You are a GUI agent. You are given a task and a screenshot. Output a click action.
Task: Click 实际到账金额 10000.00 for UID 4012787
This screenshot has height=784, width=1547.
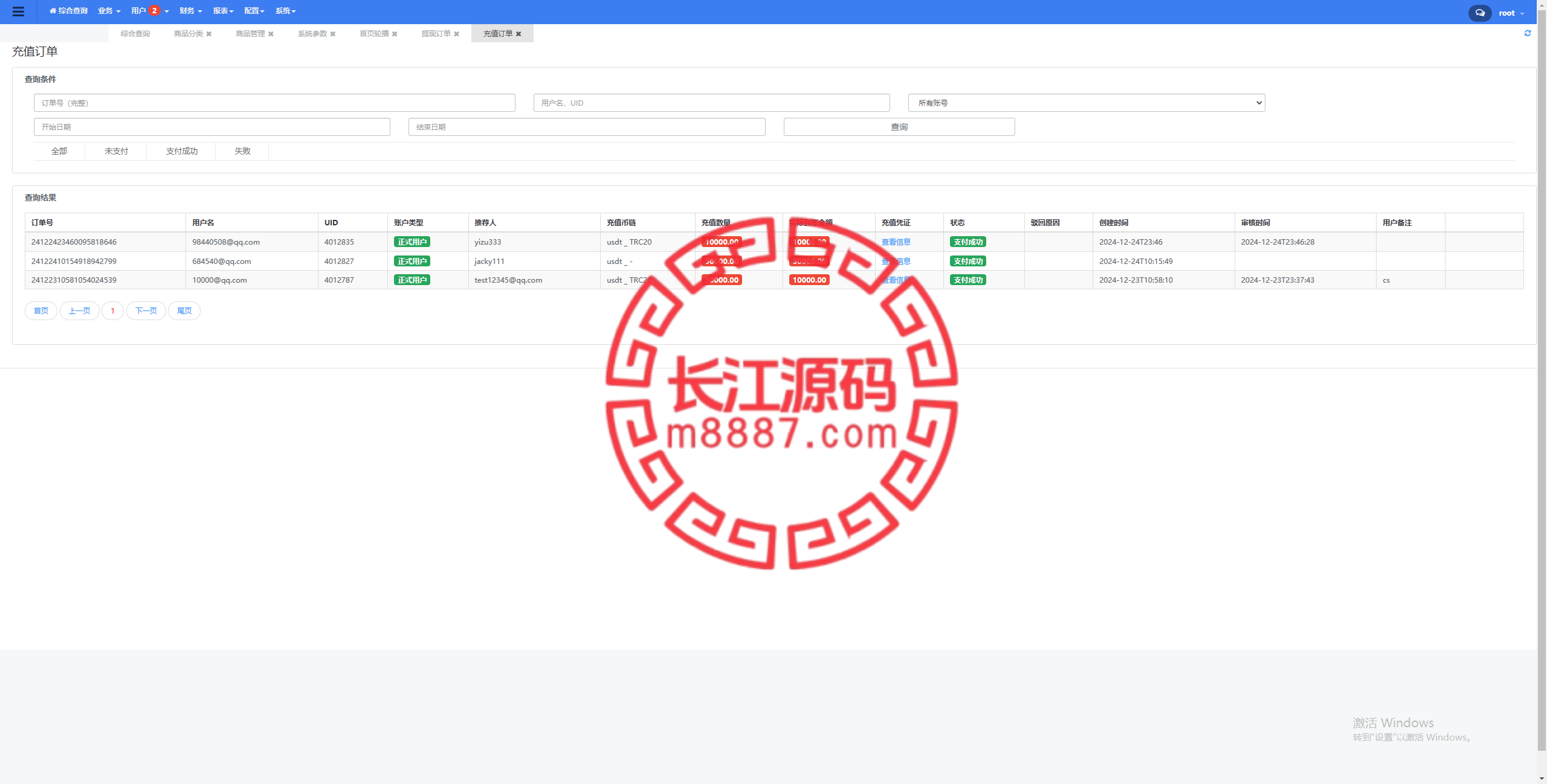tap(809, 280)
